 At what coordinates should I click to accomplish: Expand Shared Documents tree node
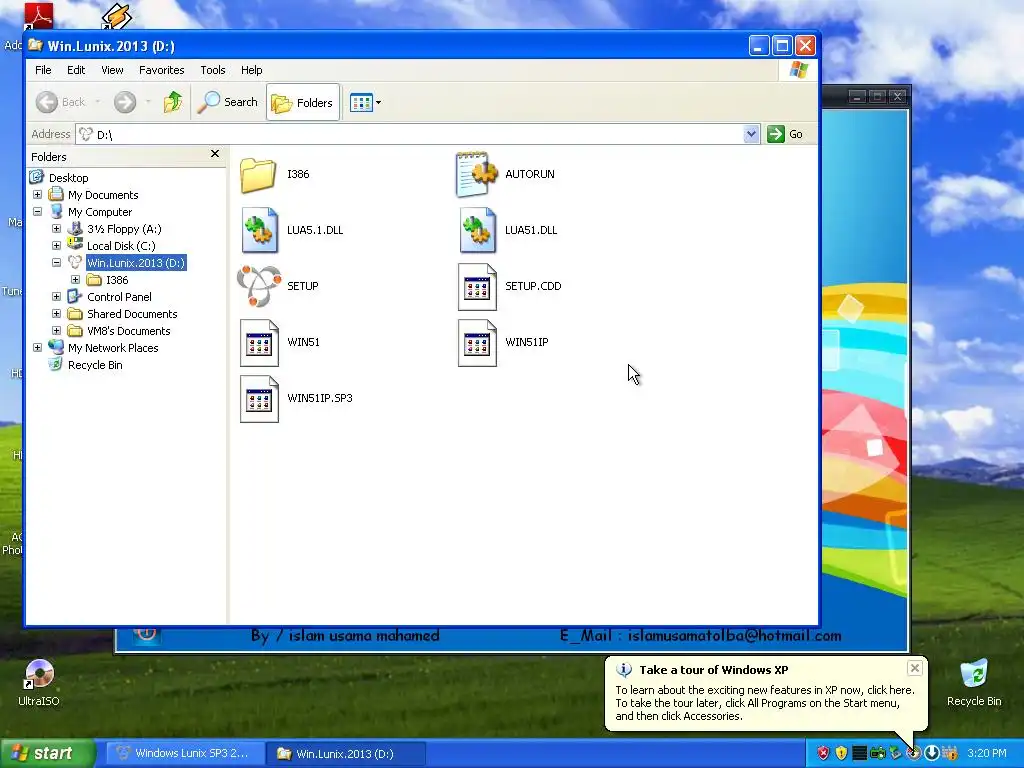click(x=56, y=313)
